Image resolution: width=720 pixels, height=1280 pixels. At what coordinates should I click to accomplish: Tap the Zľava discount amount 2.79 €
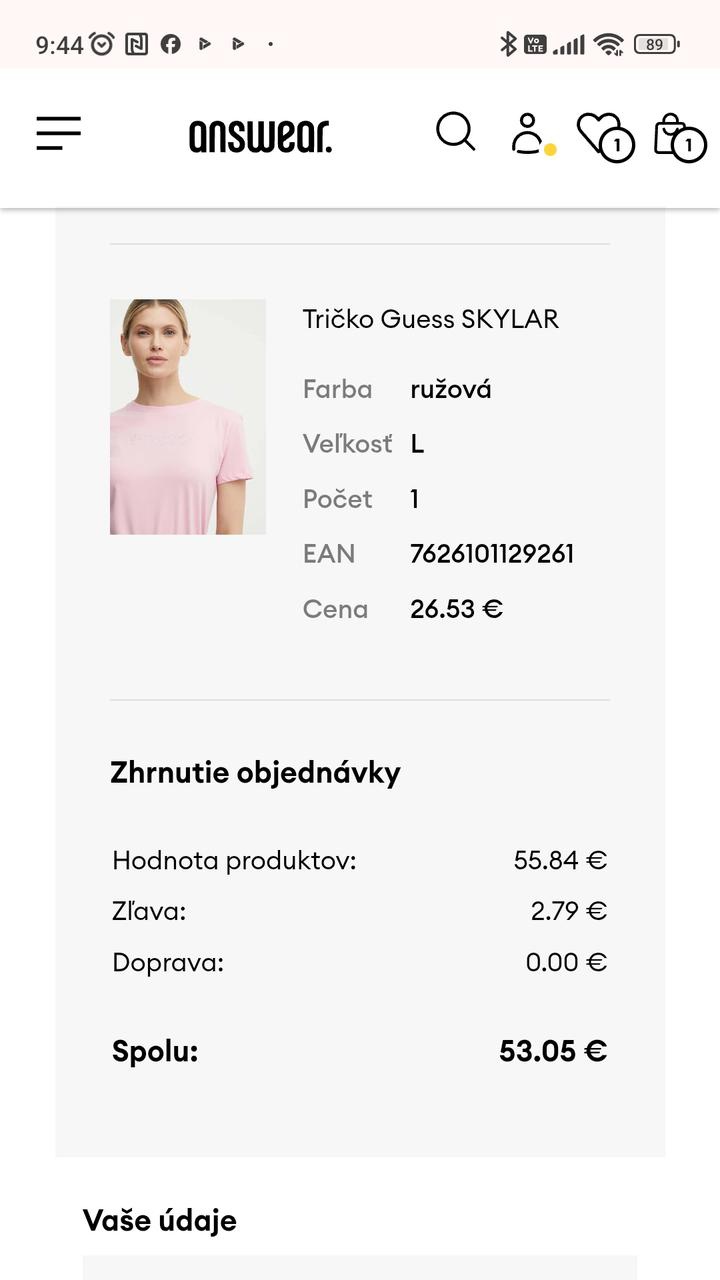(x=569, y=911)
